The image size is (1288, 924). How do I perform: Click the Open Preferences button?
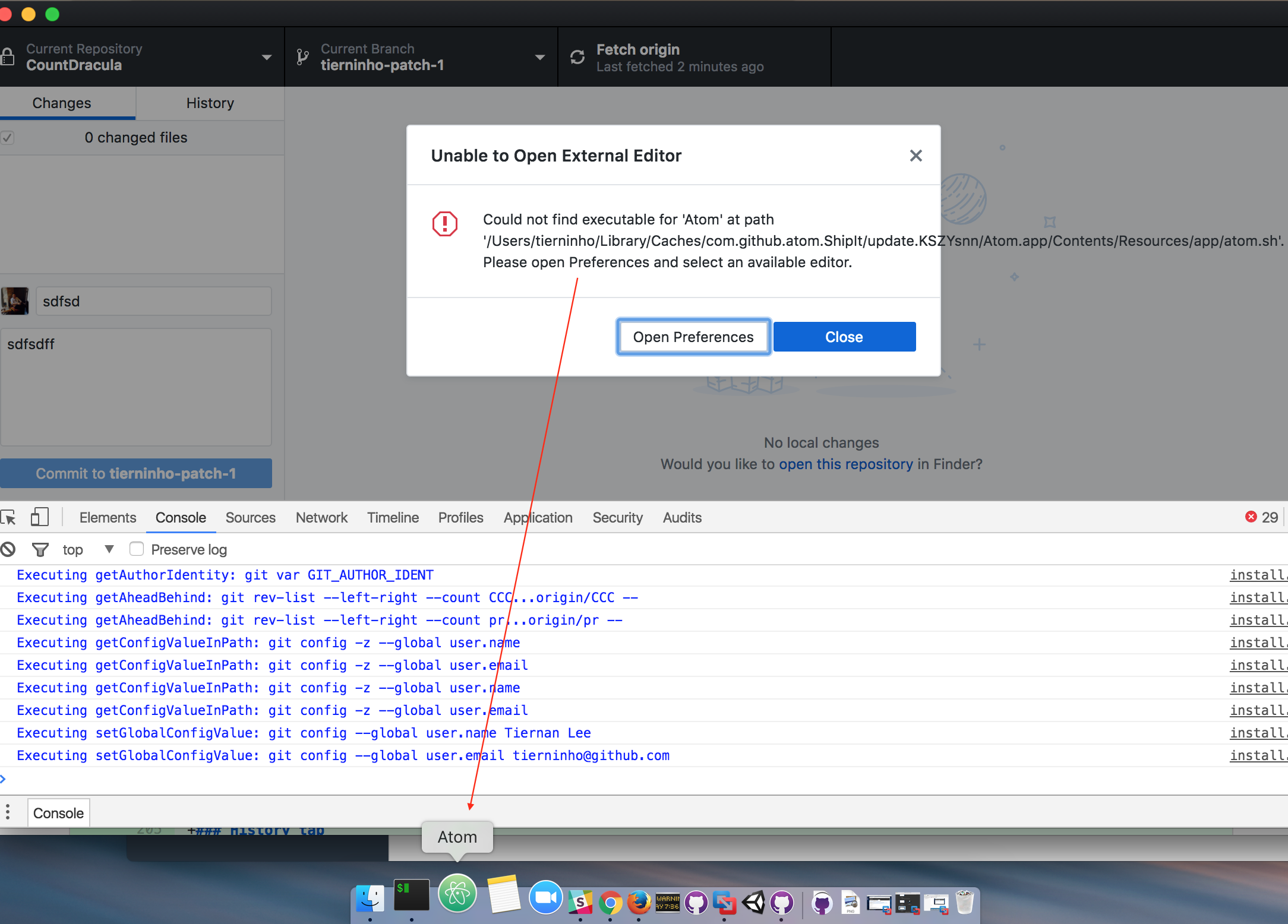pos(693,337)
